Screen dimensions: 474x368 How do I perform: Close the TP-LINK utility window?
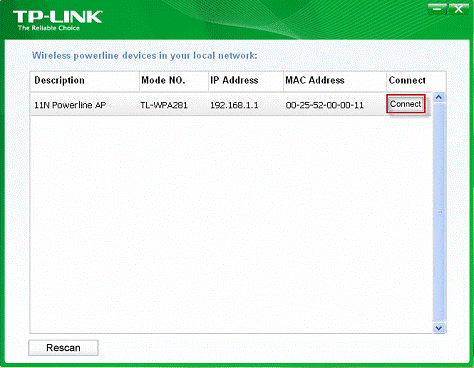point(459,9)
